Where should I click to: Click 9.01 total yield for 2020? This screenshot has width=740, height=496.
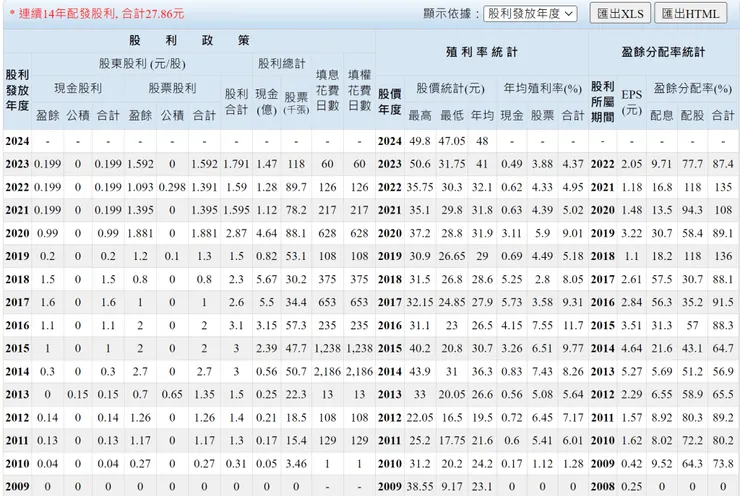572,233
